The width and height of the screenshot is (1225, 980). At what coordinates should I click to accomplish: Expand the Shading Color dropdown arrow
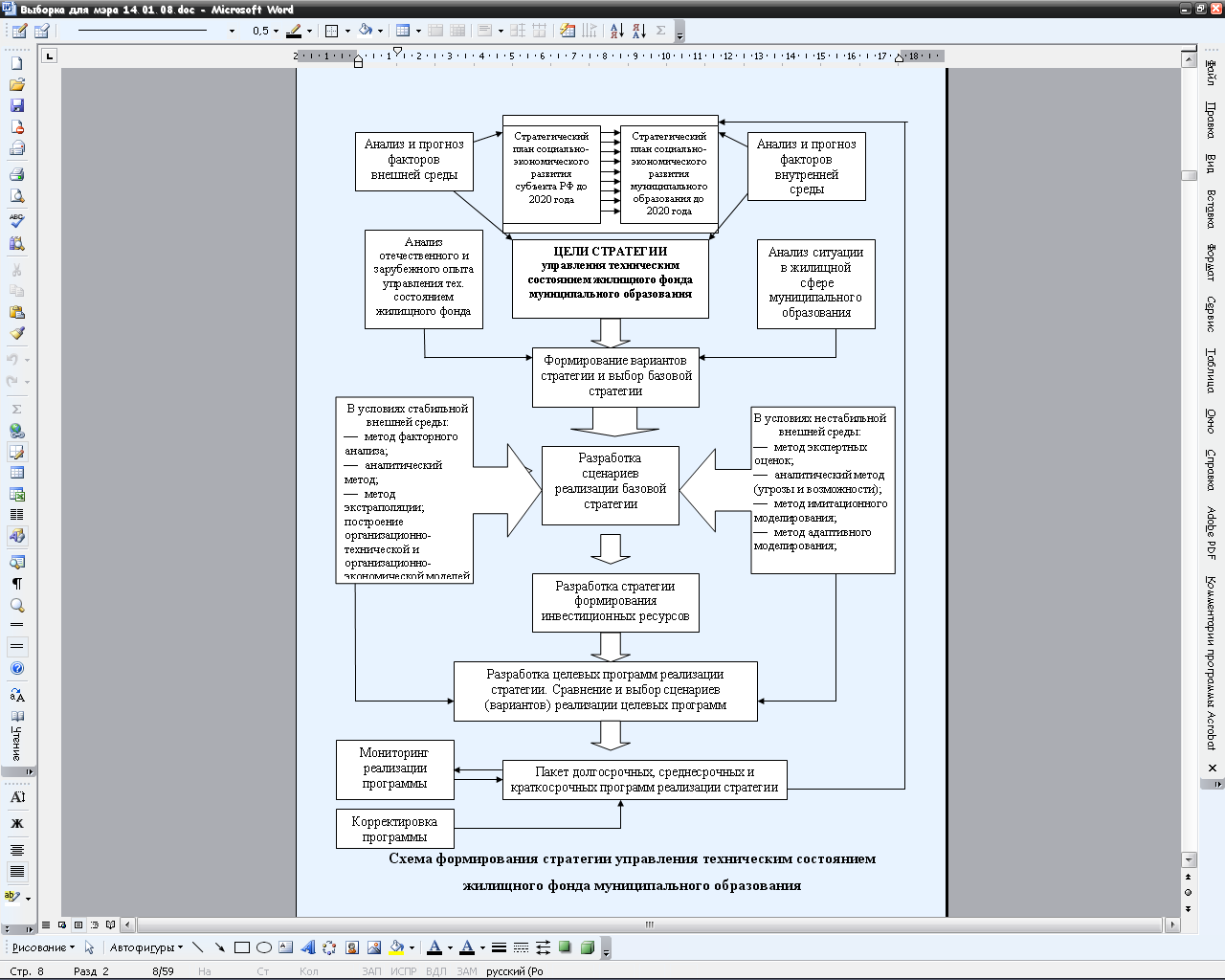tap(380, 31)
